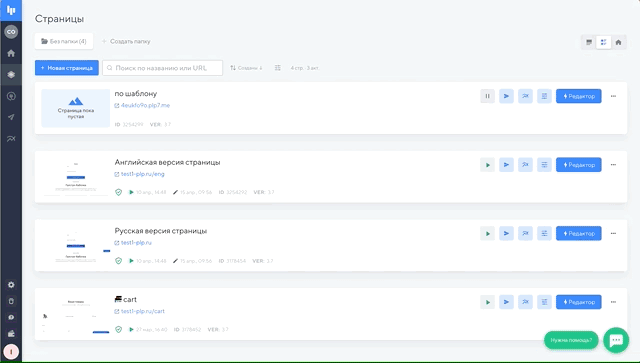Open 'Редактор' for 'Английская версия страницы'
Image resolution: width=640 pixels, height=363 pixels.
(x=578, y=165)
